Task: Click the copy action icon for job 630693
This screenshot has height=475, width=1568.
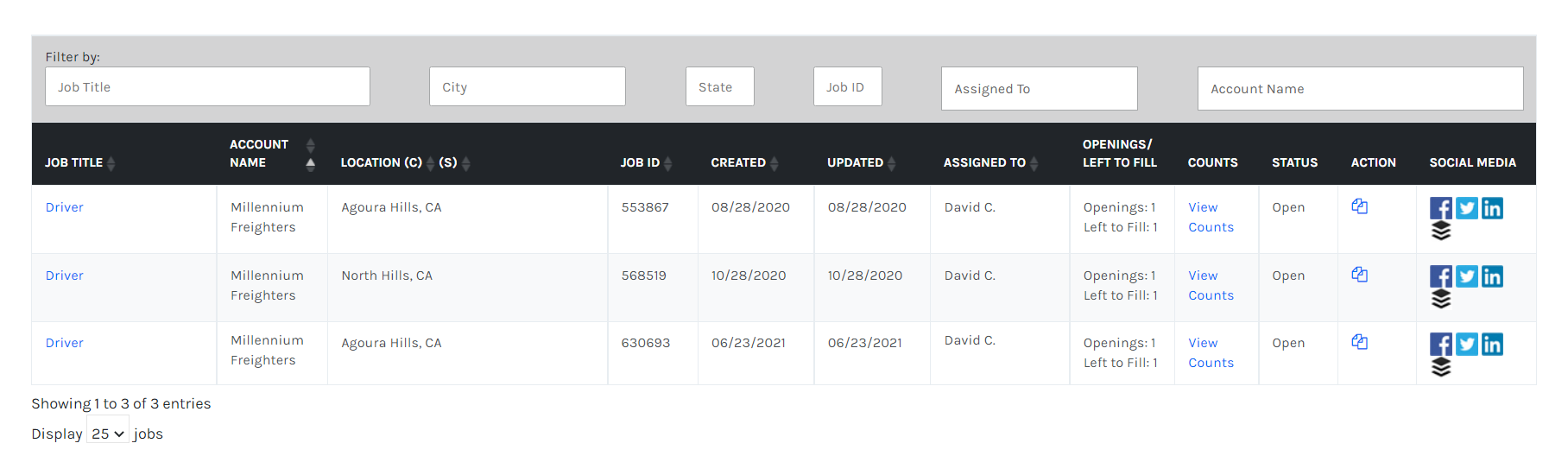Action: (x=1359, y=342)
